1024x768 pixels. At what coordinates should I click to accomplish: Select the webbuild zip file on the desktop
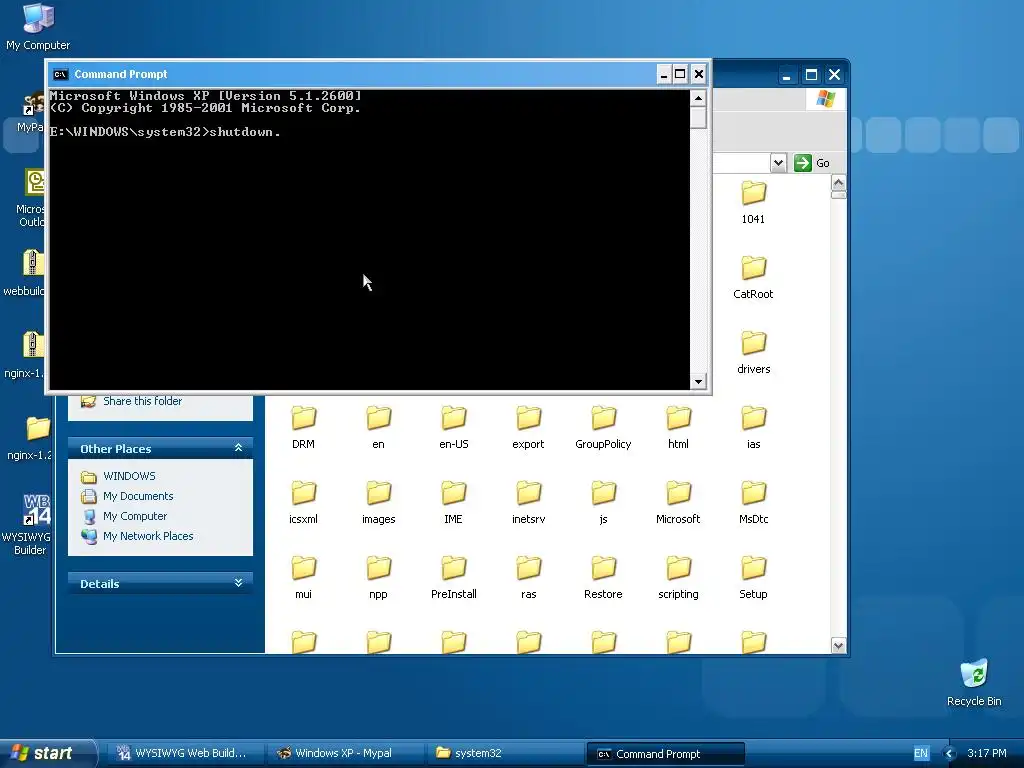(24, 273)
